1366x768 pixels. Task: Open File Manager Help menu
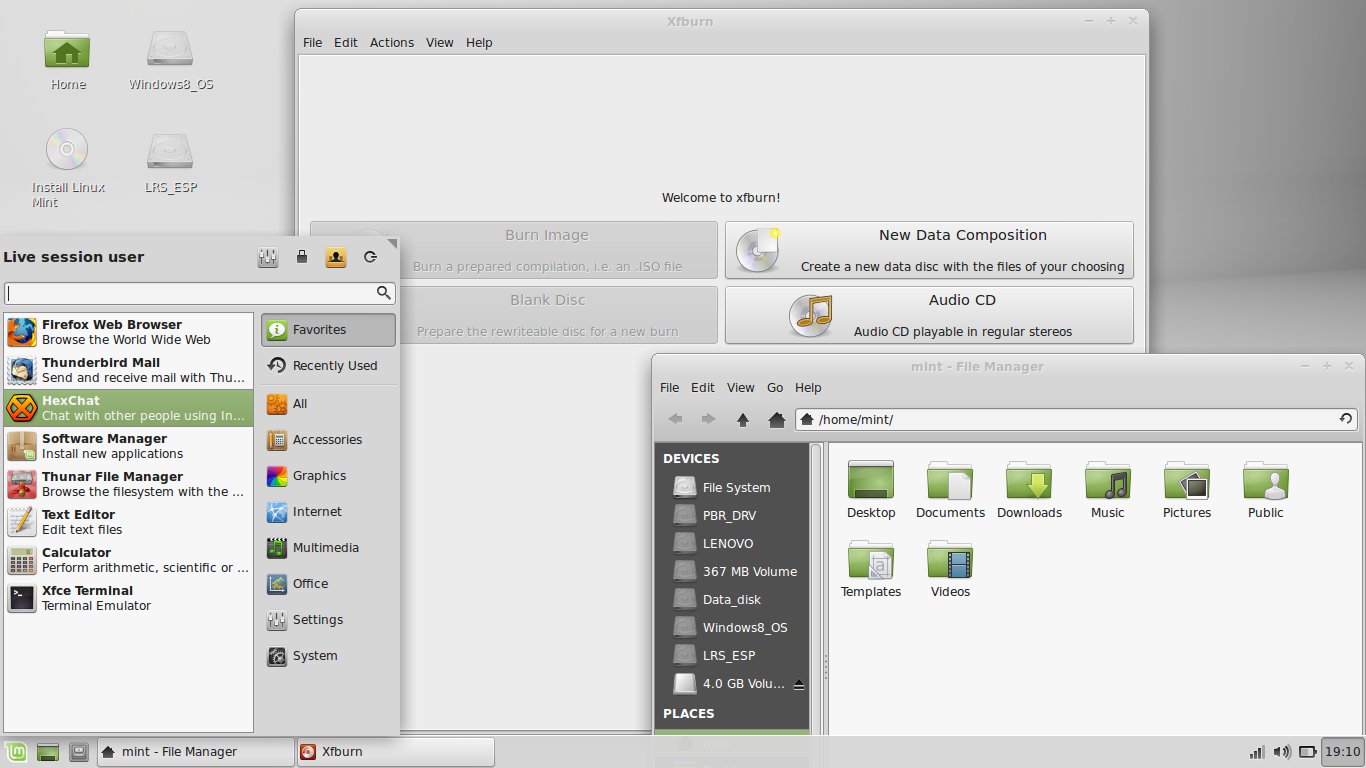click(808, 388)
